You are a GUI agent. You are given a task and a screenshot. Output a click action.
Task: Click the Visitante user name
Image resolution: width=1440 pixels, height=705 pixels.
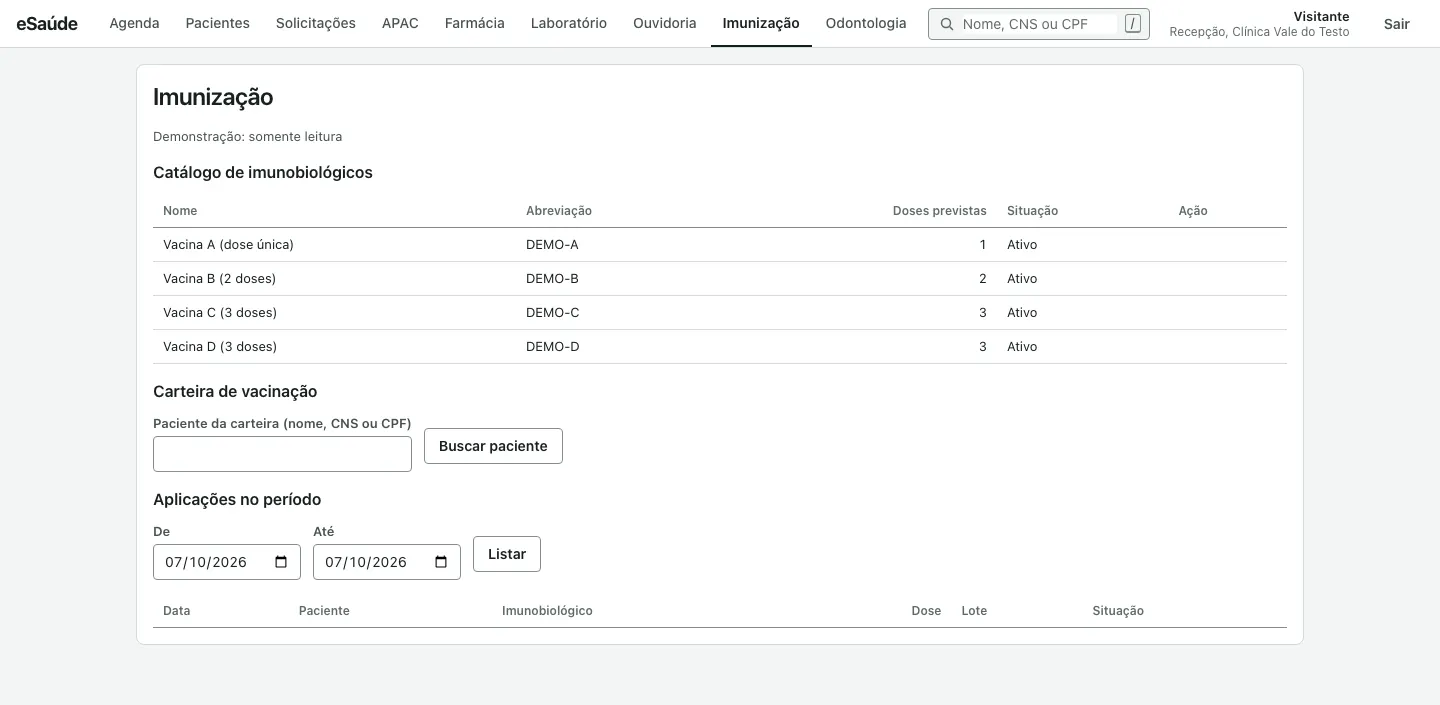[1321, 17]
